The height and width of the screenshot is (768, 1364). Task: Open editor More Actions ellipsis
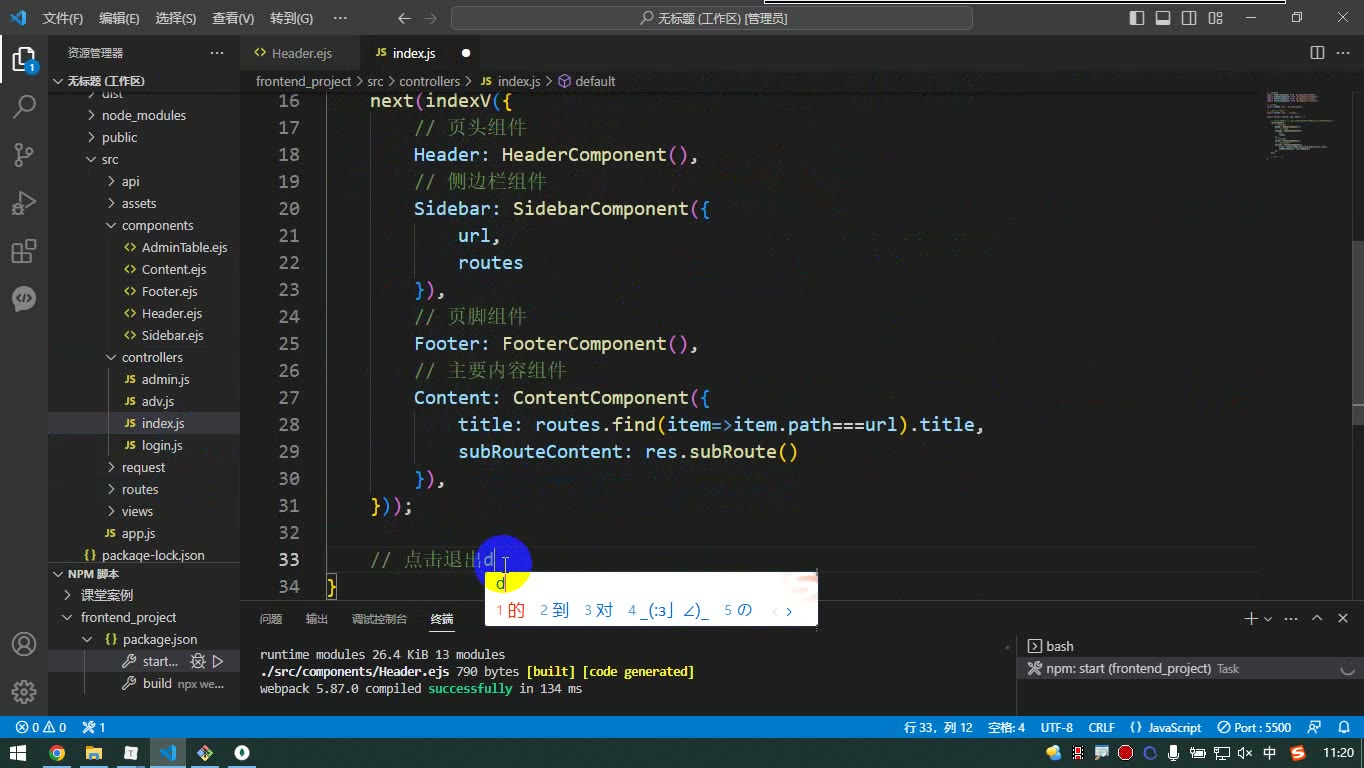click(1343, 53)
